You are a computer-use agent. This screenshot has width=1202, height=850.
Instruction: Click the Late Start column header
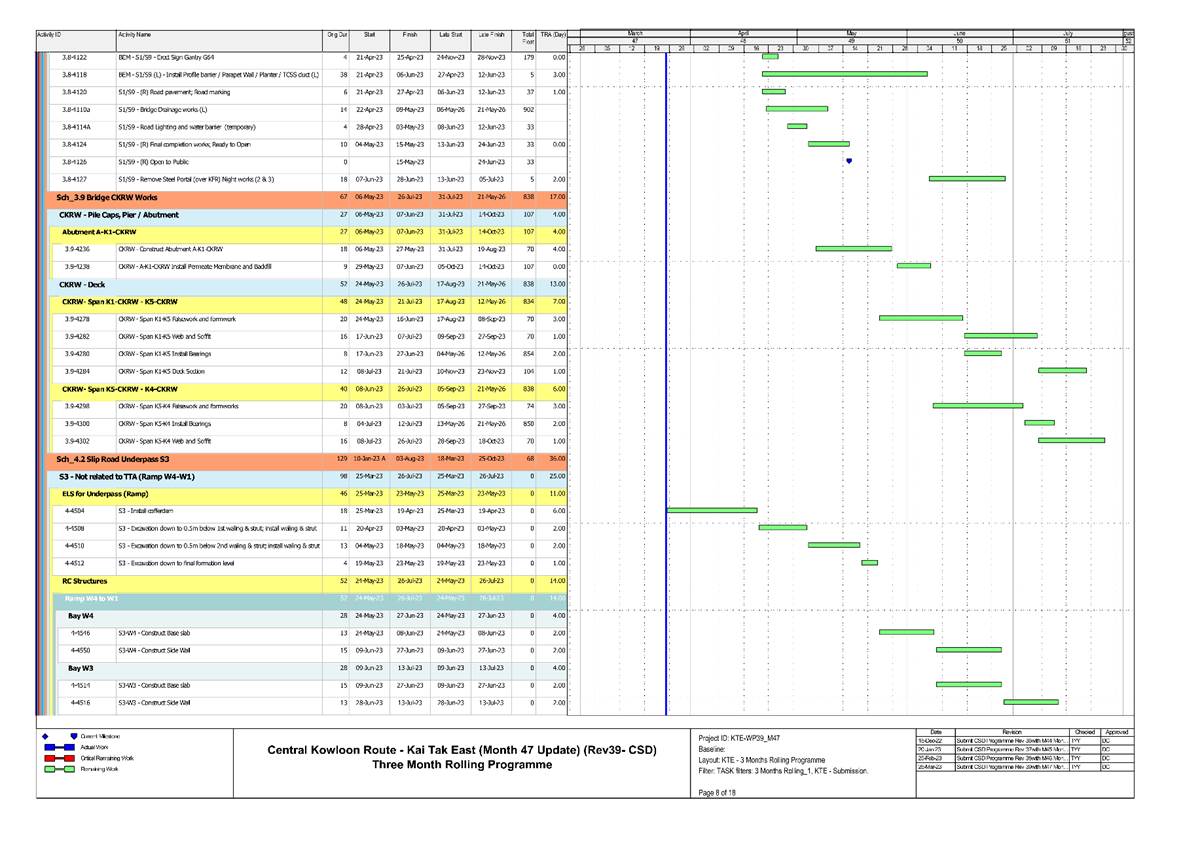pos(451,35)
